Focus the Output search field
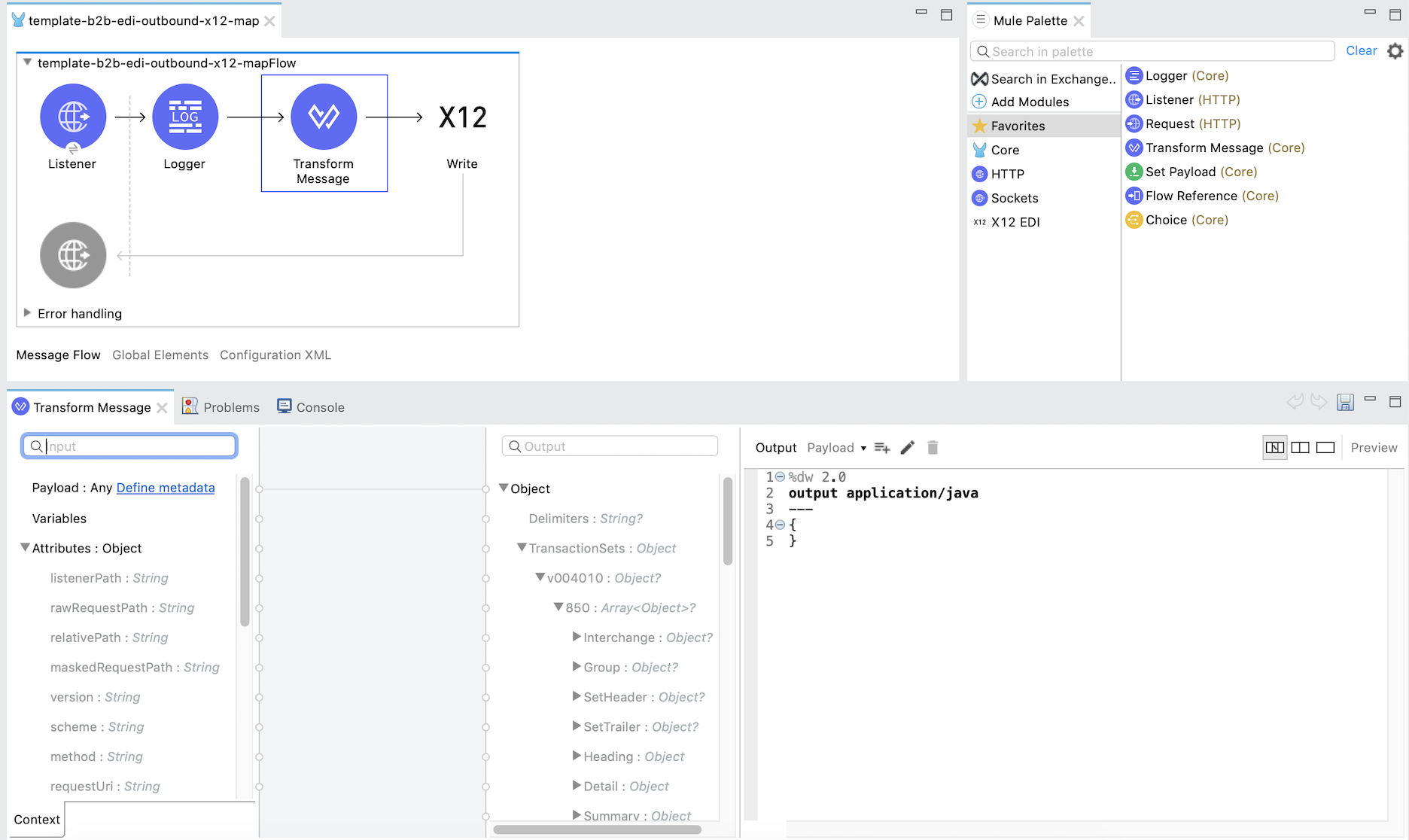Image resolution: width=1409 pixels, height=840 pixels. click(610, 446)
